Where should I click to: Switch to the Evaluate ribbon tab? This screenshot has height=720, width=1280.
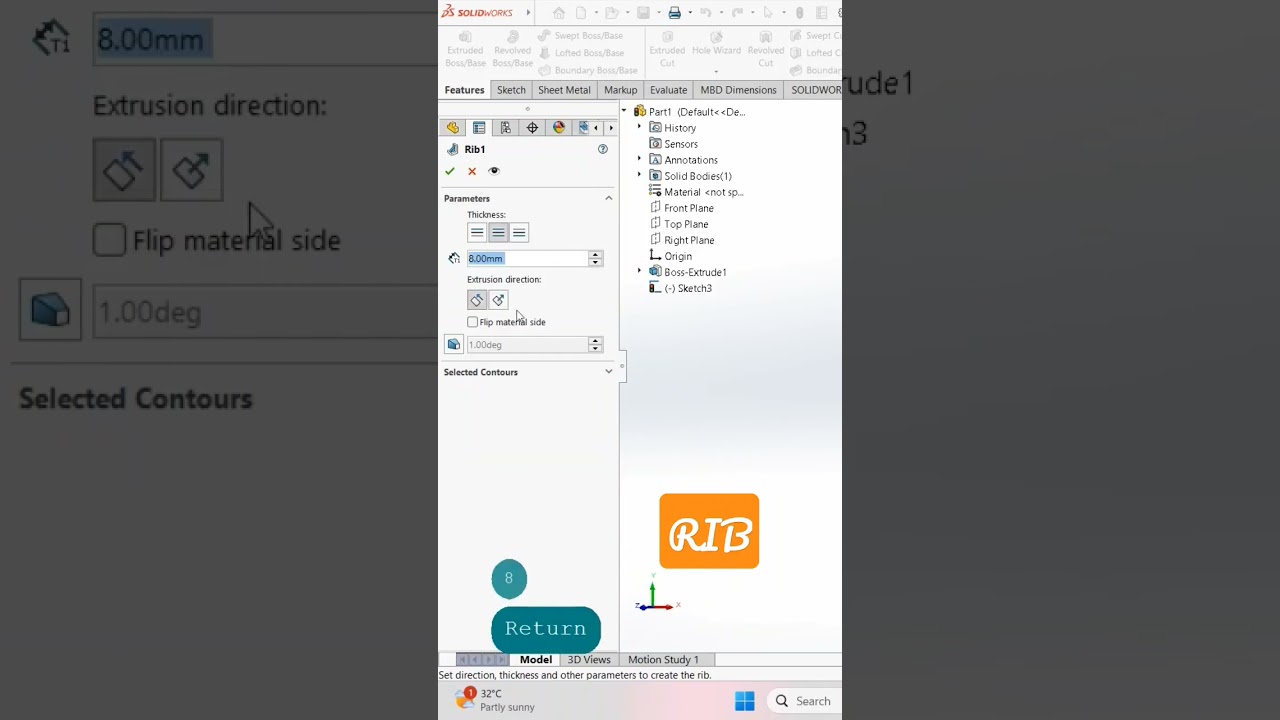coord(668,90)
